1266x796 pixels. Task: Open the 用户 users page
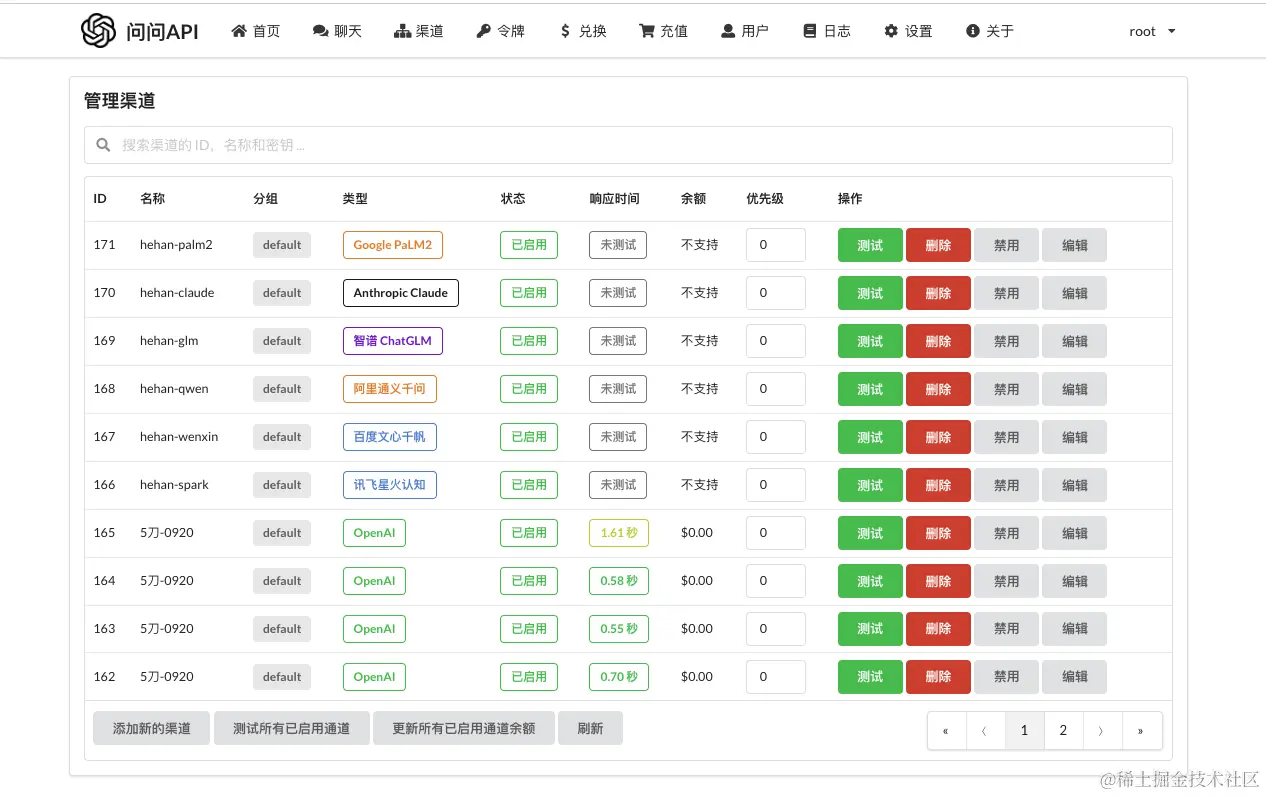tap(745, 31)
